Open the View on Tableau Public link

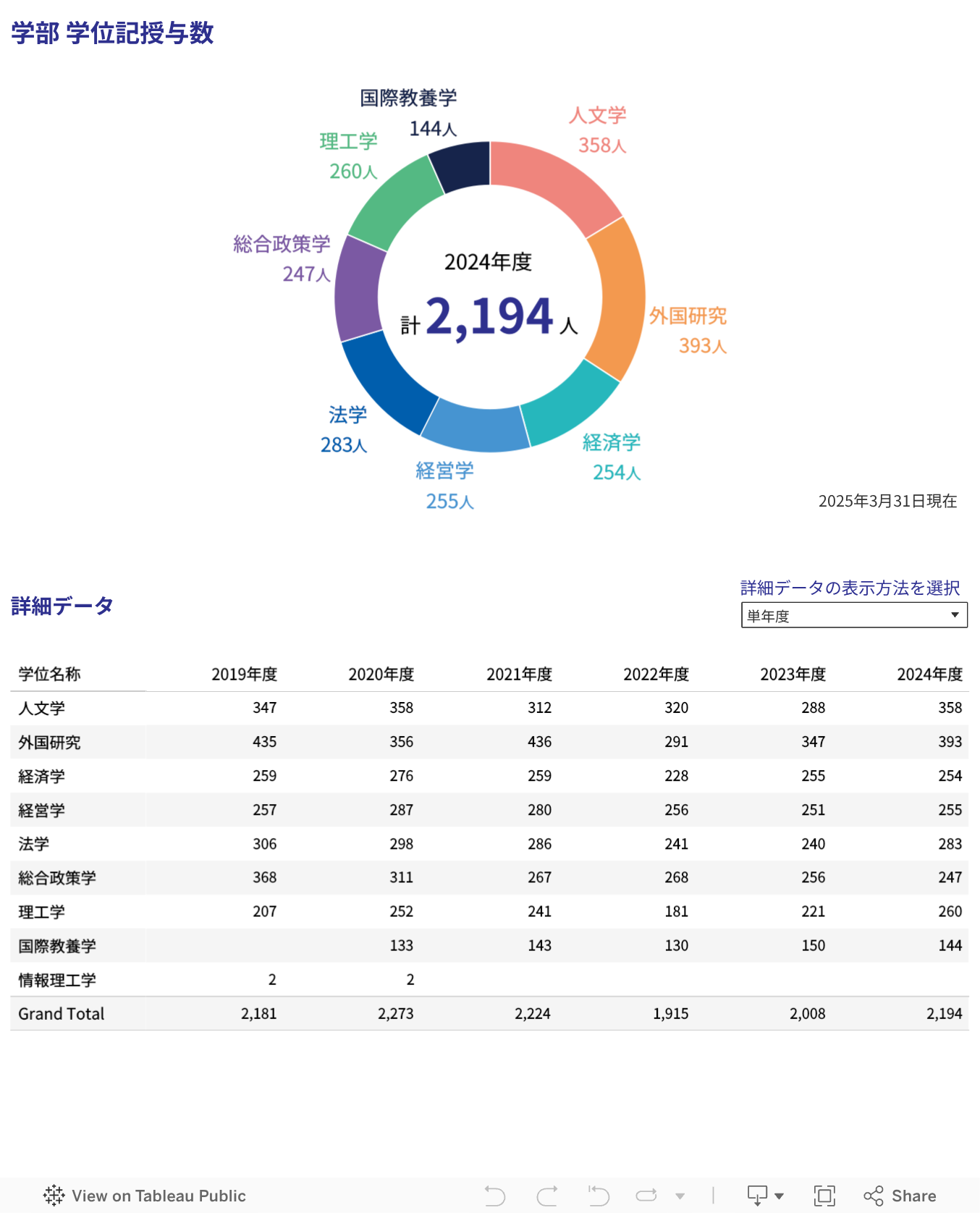pyautogui.click(x=145, y=1196)
